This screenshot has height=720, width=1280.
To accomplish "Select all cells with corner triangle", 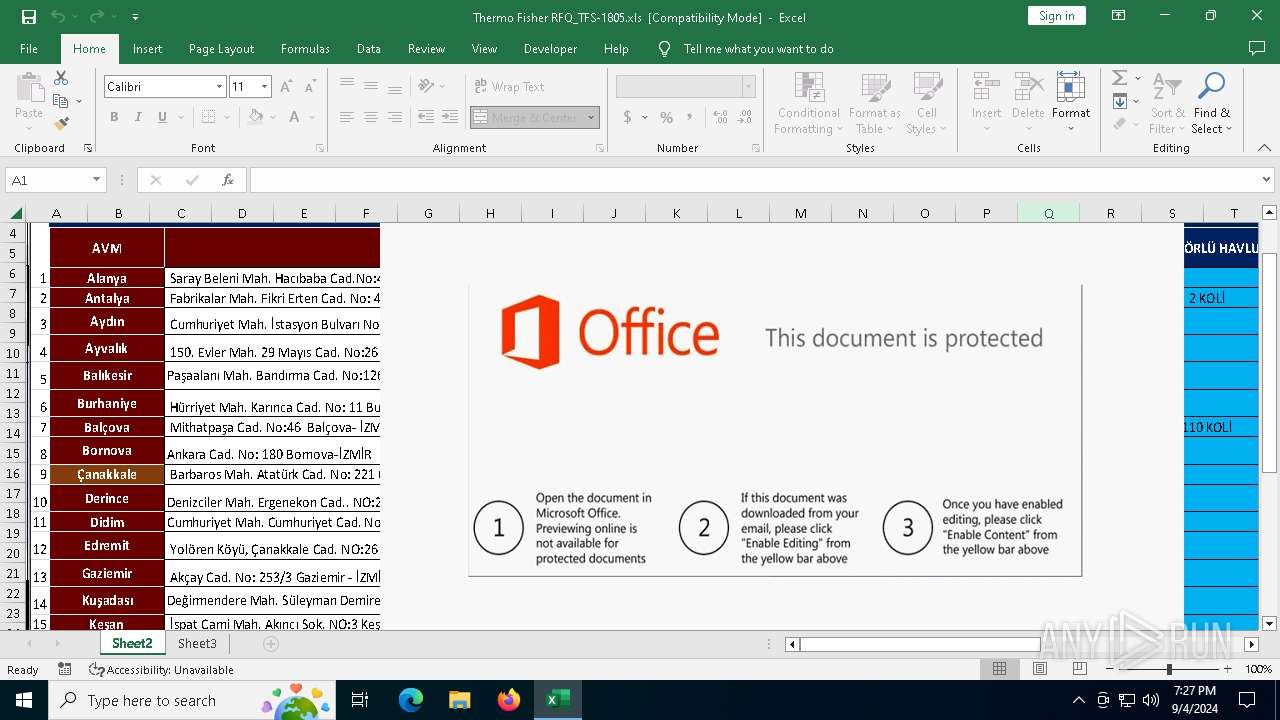I will click(x=15, y=213).
